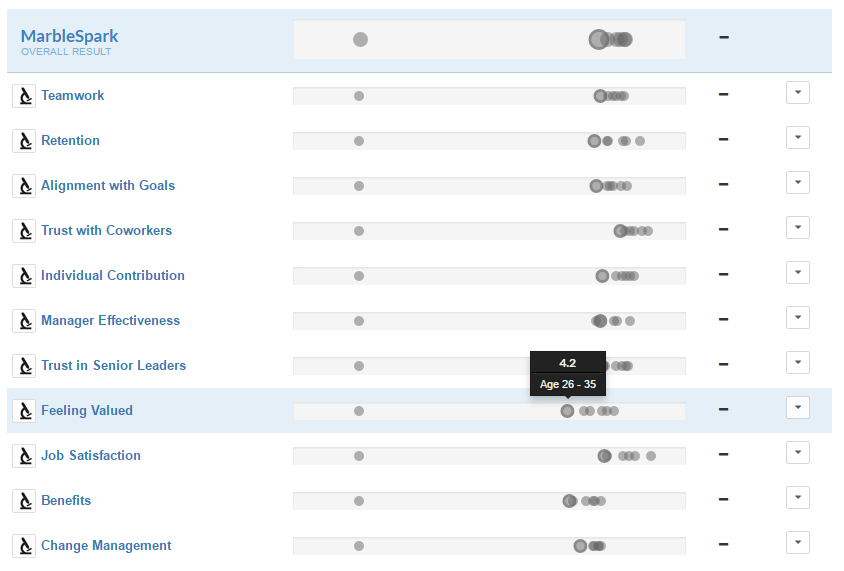Open the MarbleSpark overall result link

[69, 36]
